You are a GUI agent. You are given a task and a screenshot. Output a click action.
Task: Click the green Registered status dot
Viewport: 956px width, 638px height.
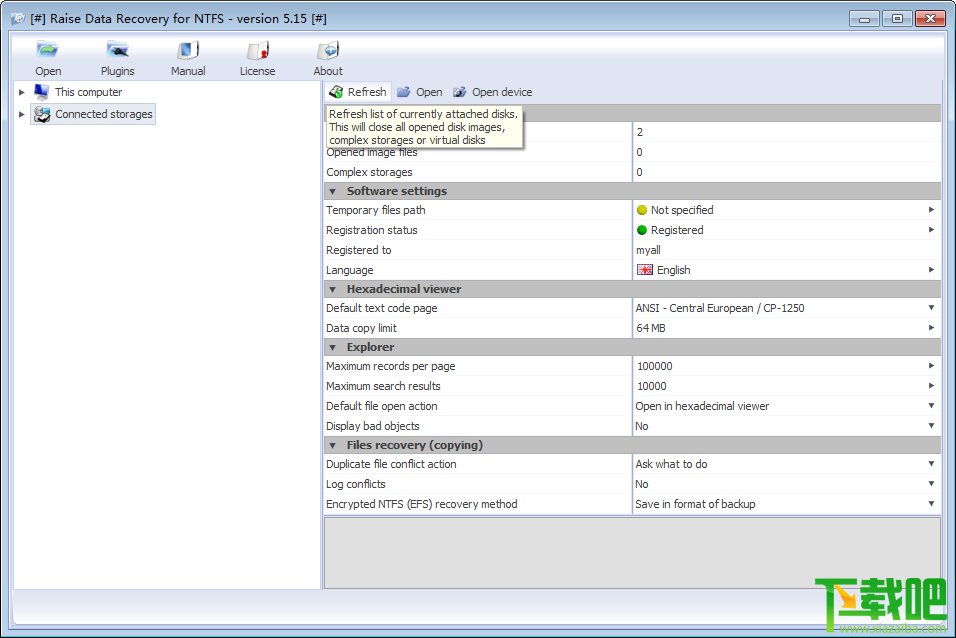point(641,230)
